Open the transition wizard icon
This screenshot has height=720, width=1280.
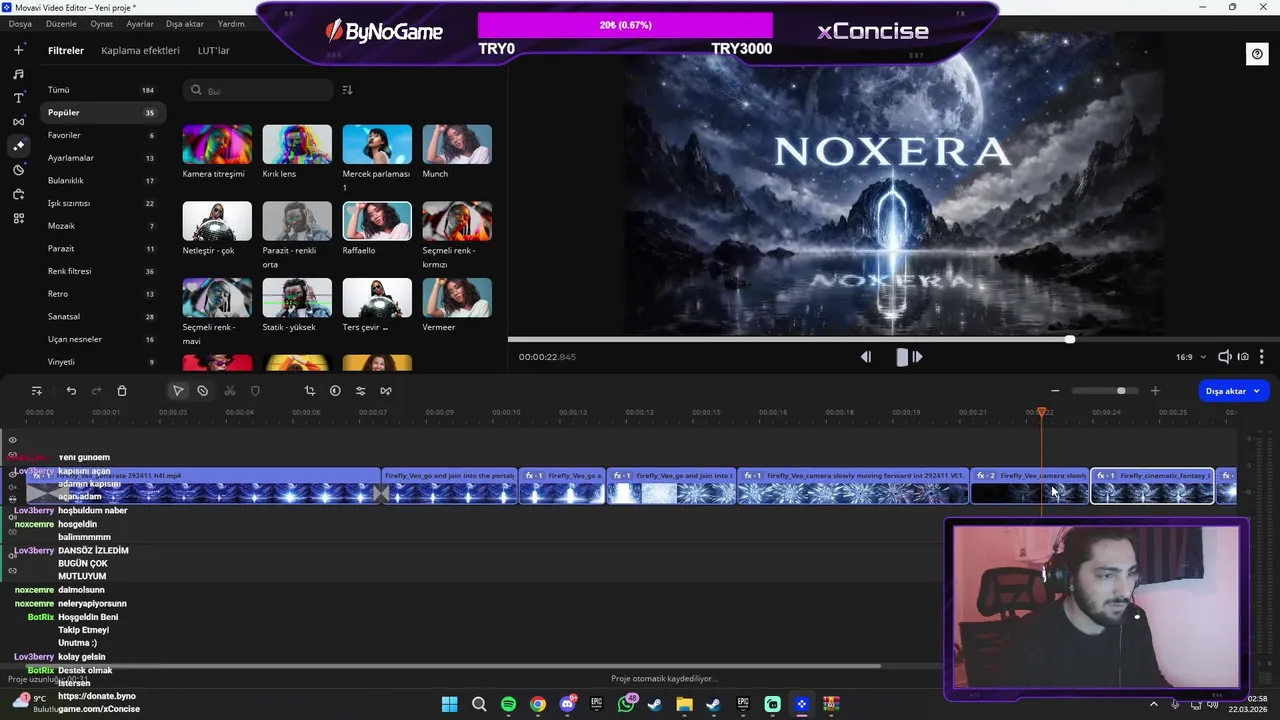pos(386,391)
